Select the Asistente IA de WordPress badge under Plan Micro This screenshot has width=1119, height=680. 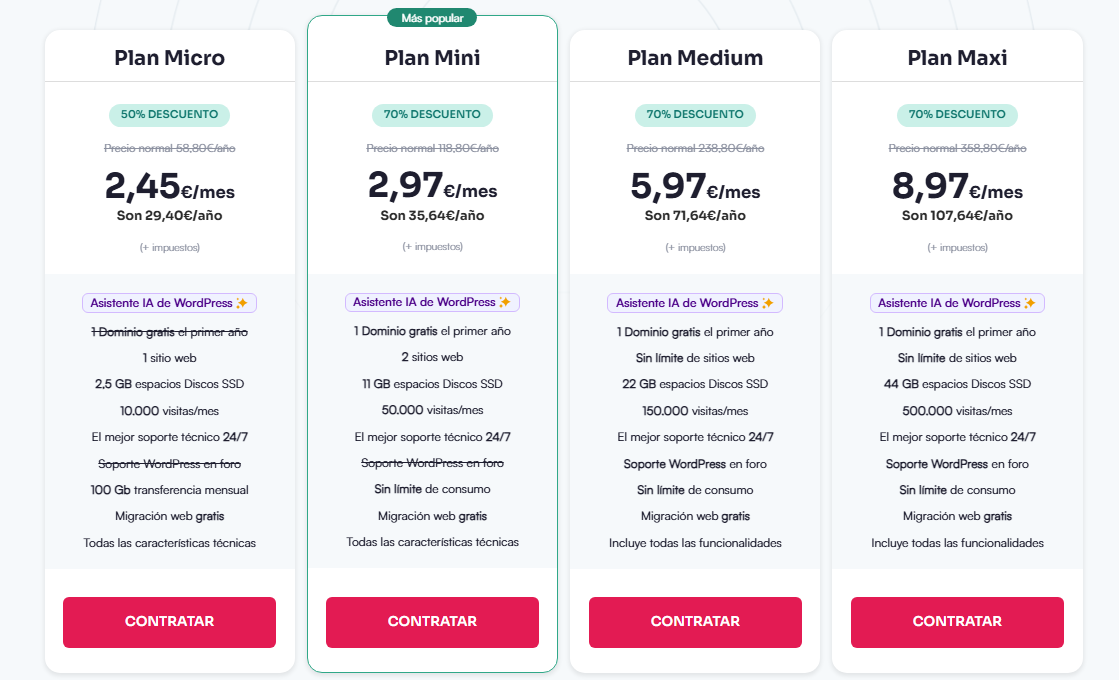(169, 301)
